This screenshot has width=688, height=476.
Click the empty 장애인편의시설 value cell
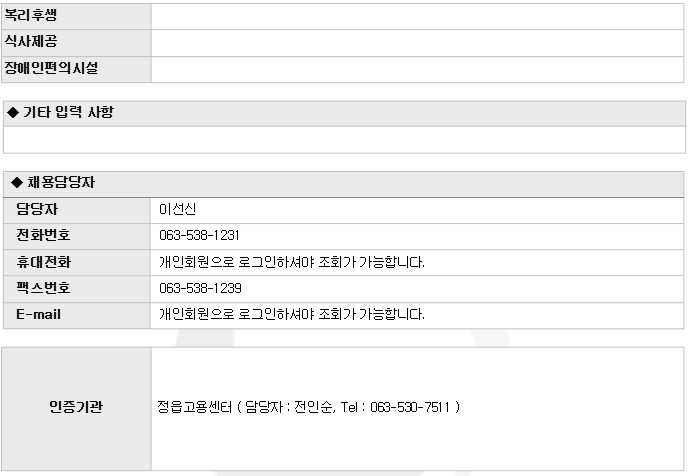tap(417, 69)
